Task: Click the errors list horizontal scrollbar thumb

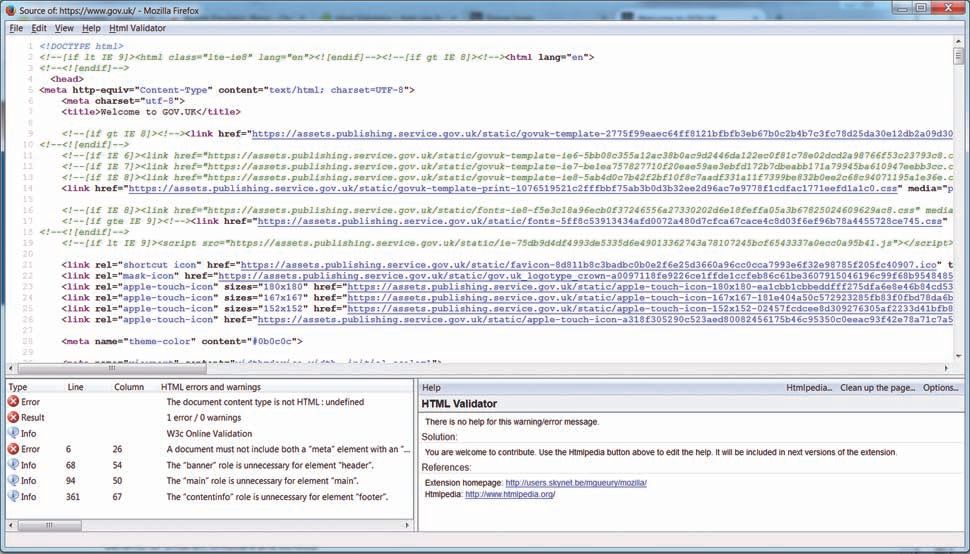Action: pyautogui.click(x=49, y=526)
